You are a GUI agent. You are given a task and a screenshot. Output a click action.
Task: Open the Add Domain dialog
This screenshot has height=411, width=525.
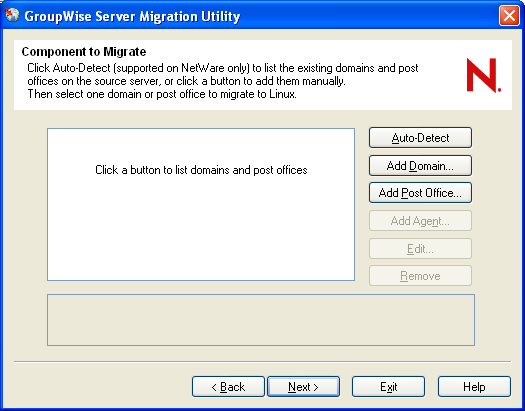click(420, 165)
